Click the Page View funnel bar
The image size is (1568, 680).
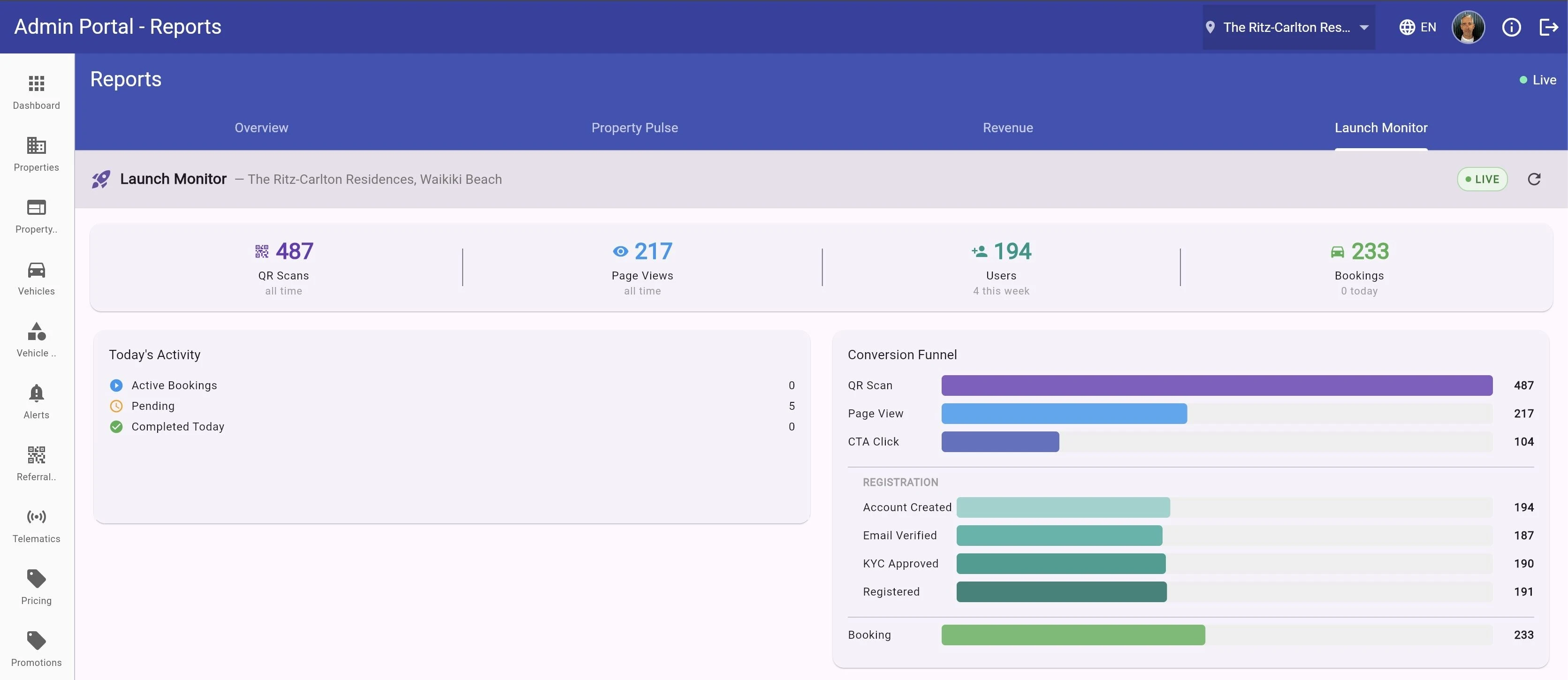[x=1064, y=414]
